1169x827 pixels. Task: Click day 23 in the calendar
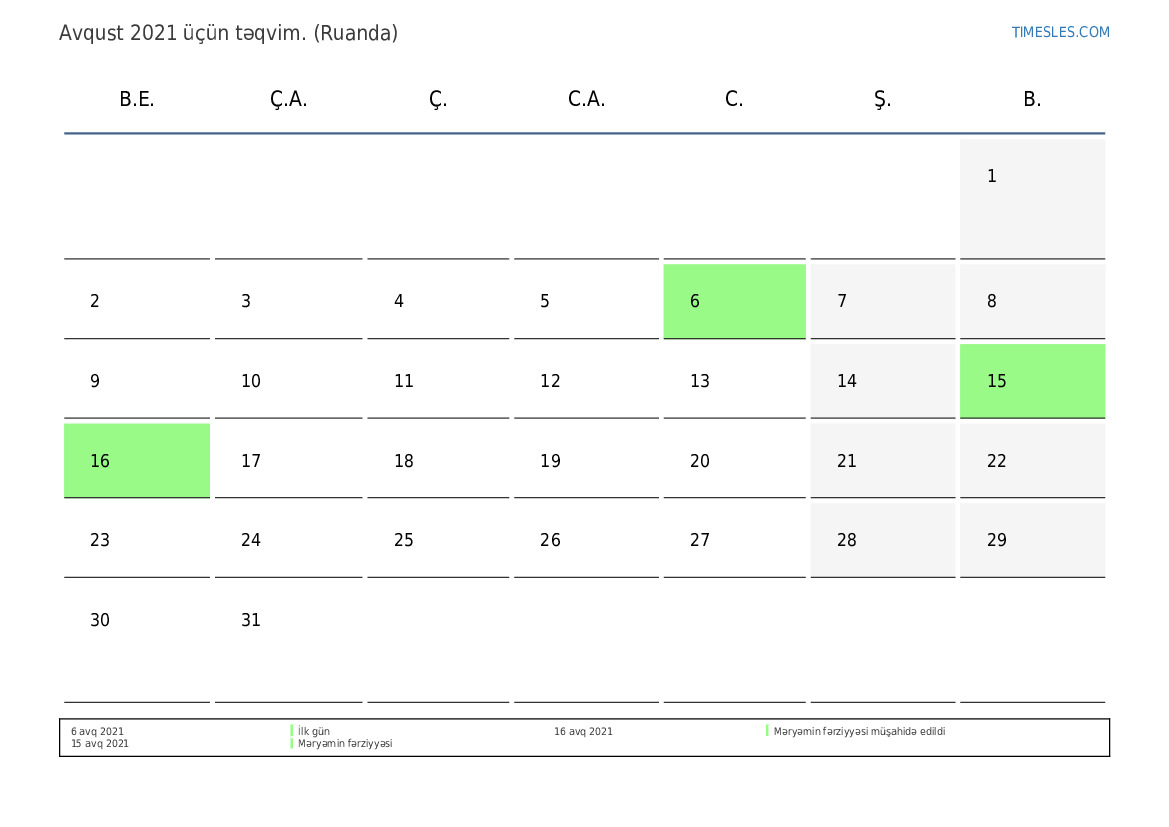[137, 540]
